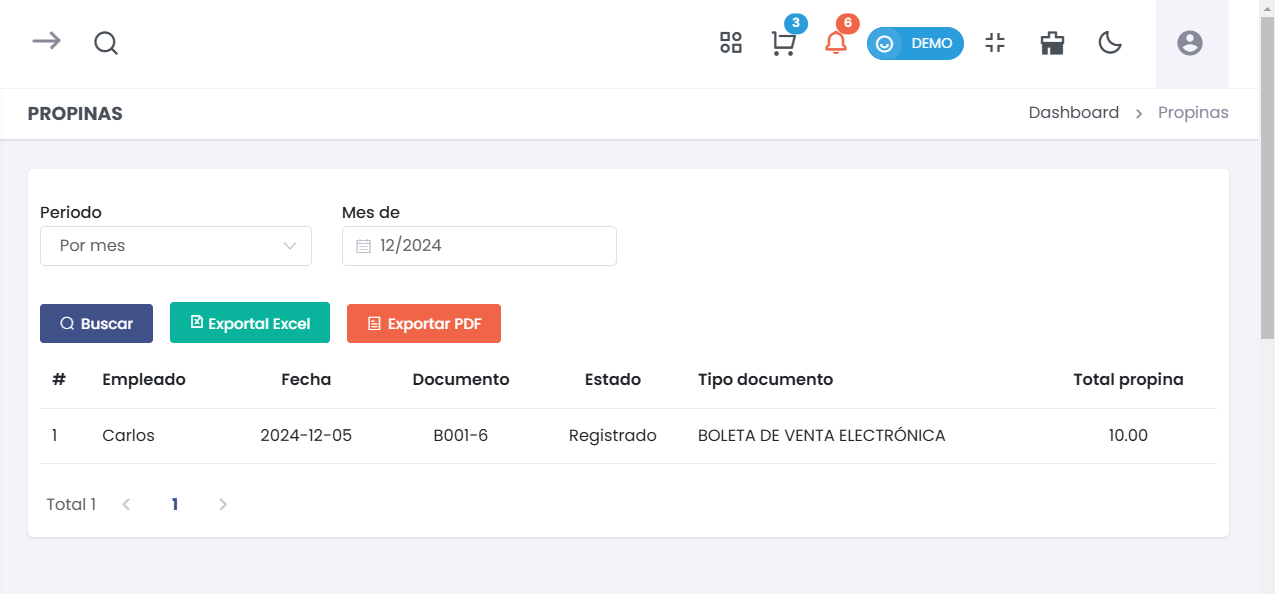Image resolution: width=1275 pixels, height=594 pixels.
Task: Select page 1 in pagination
Action: click(175, 505)
